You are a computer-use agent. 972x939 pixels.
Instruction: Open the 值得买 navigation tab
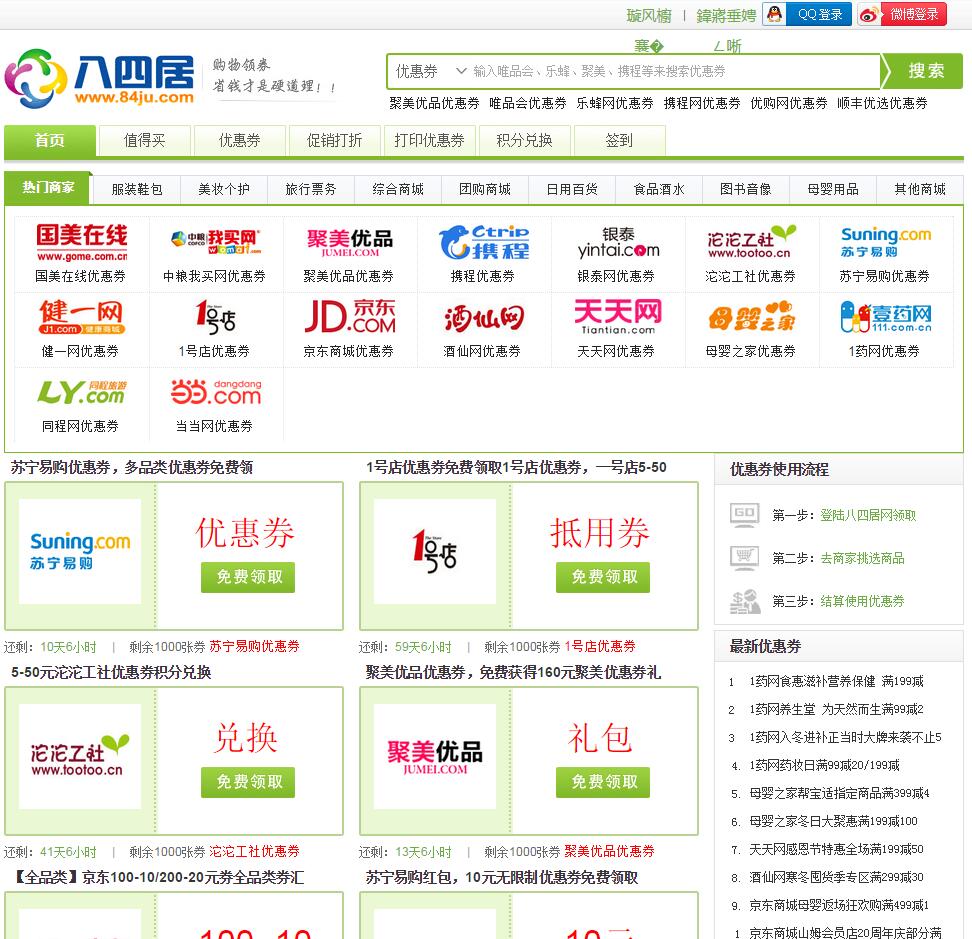[144, 141]
